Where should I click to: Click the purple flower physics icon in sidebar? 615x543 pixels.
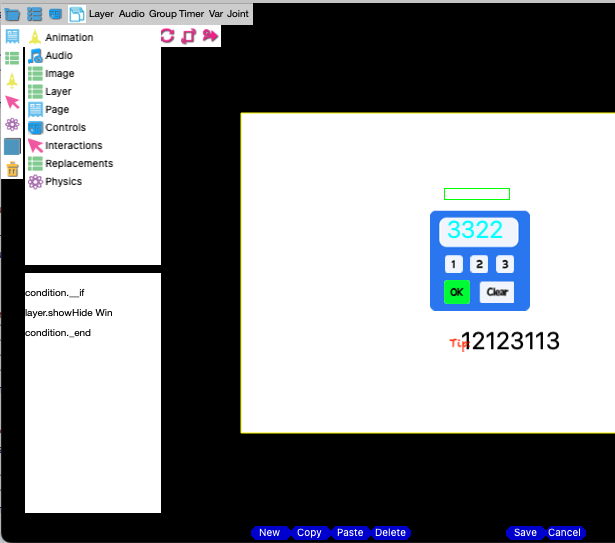click(x=12, y=124)
